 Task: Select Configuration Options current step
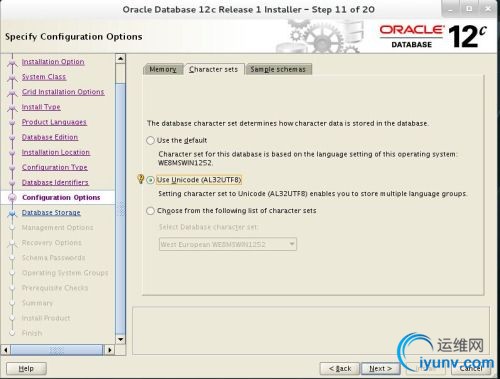pyautogui.click(x=61, y=197)
